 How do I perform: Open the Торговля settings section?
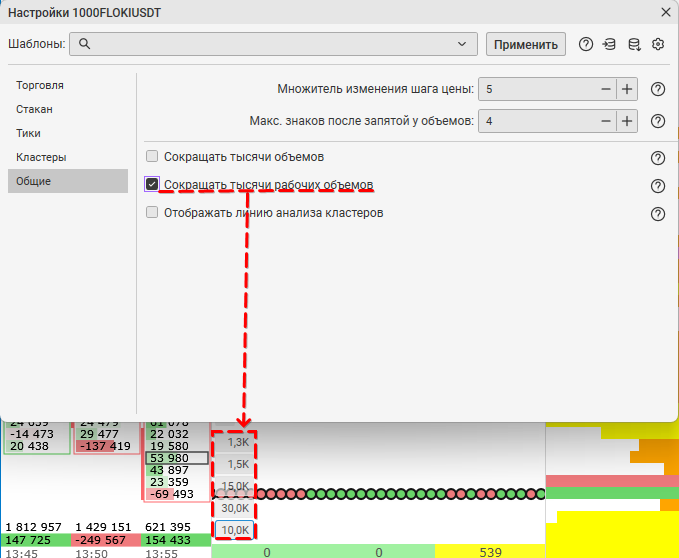pos(40,85)
